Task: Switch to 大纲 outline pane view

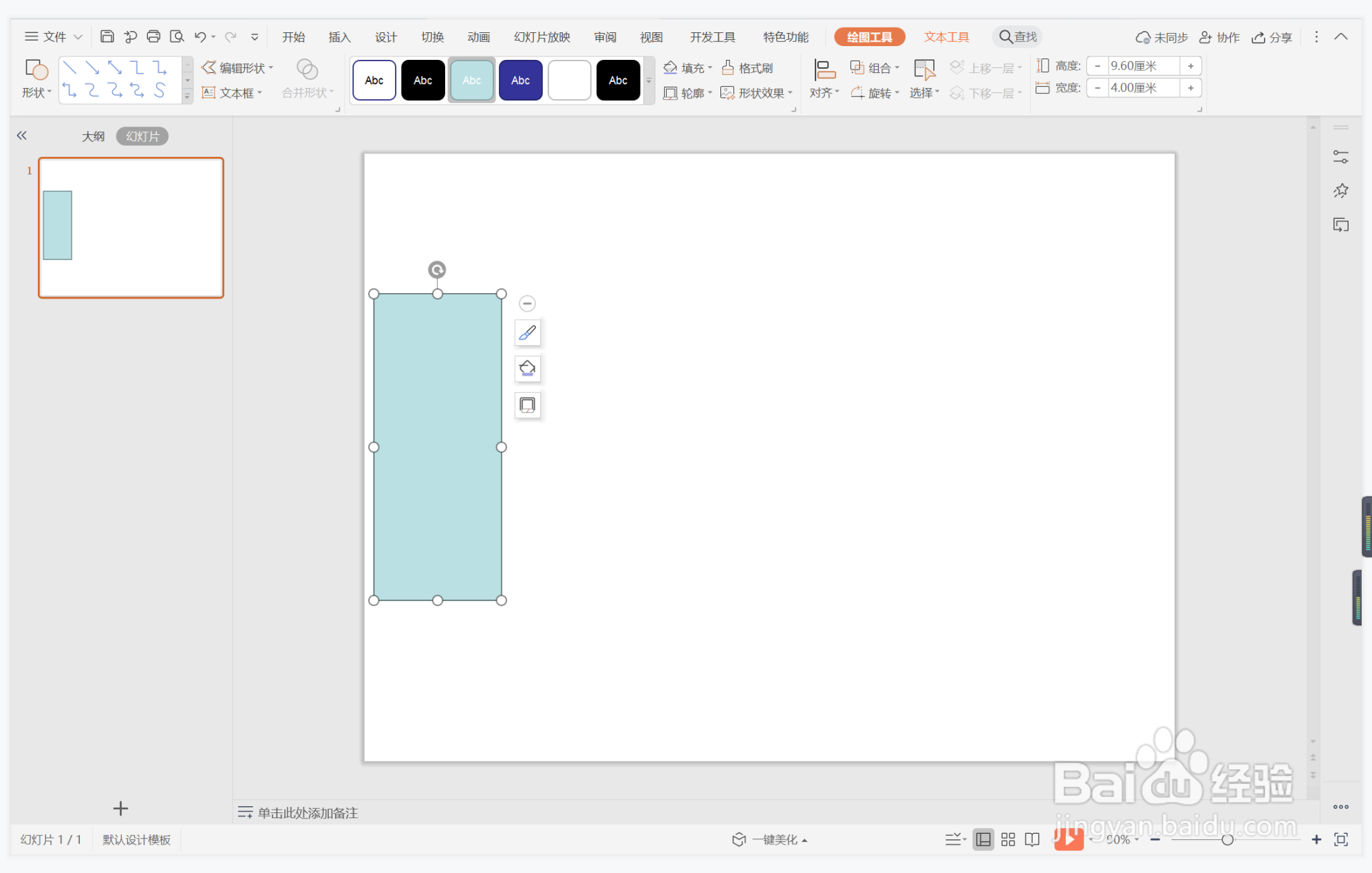Action: pos(94,136)
